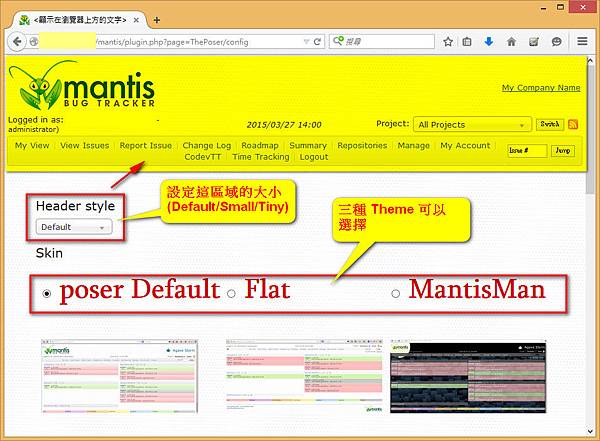Open the downloads blue arrow icon
The image size is (600, 441).
(489, 41)
